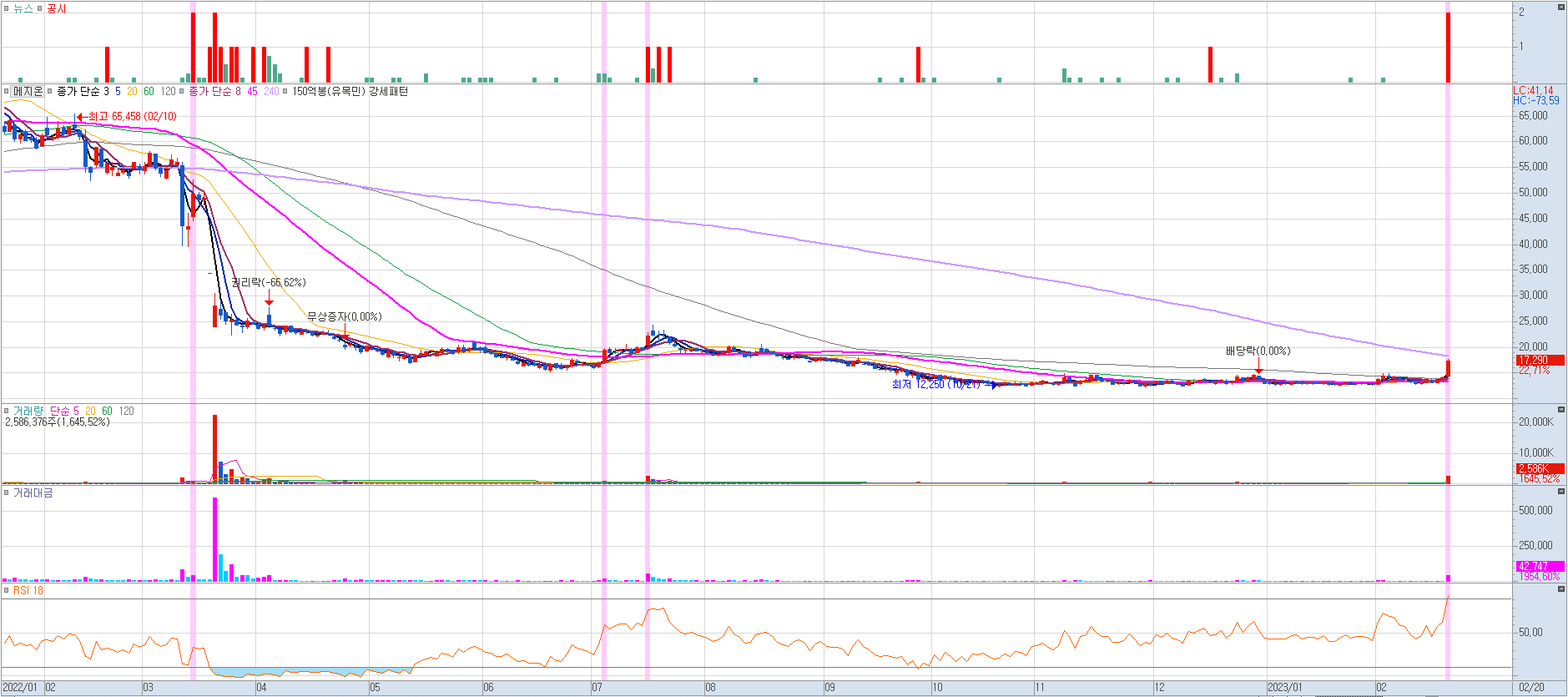The width and height of the screenshot is (1568, 697).
Task: Click the 권리락(-66.62%) event annotation
Action: tap(269, 282)
